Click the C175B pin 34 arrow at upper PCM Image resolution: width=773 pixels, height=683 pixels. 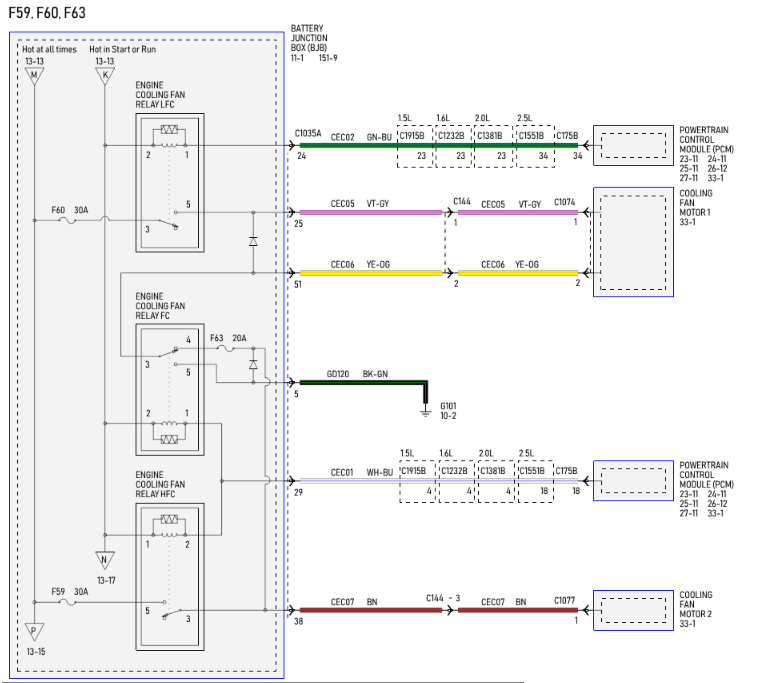tap(586, 145)
